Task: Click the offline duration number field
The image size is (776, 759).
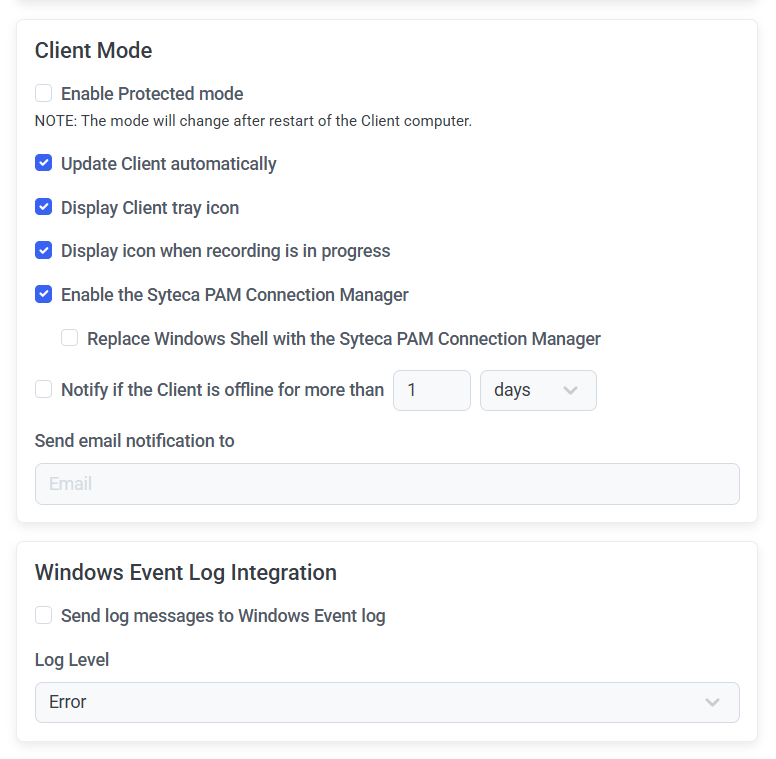Action: coord(431,390)
